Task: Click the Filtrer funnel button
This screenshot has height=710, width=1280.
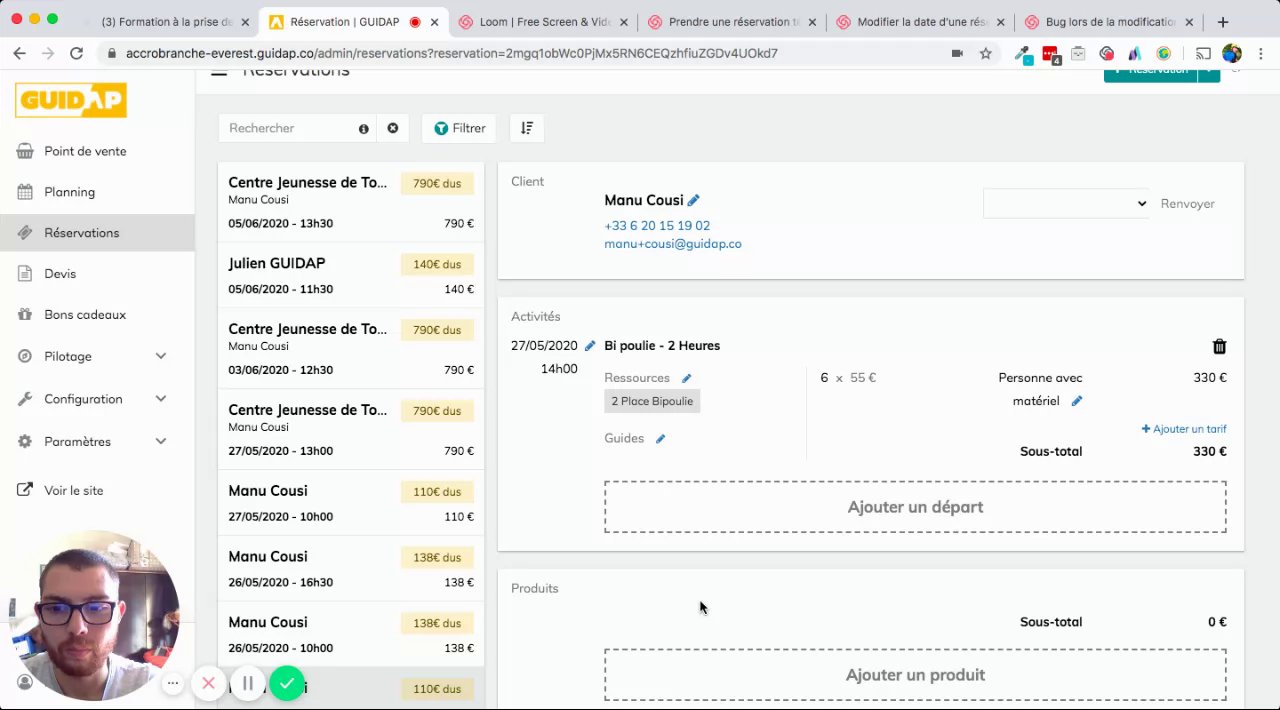Action: [x=459, y=128]
